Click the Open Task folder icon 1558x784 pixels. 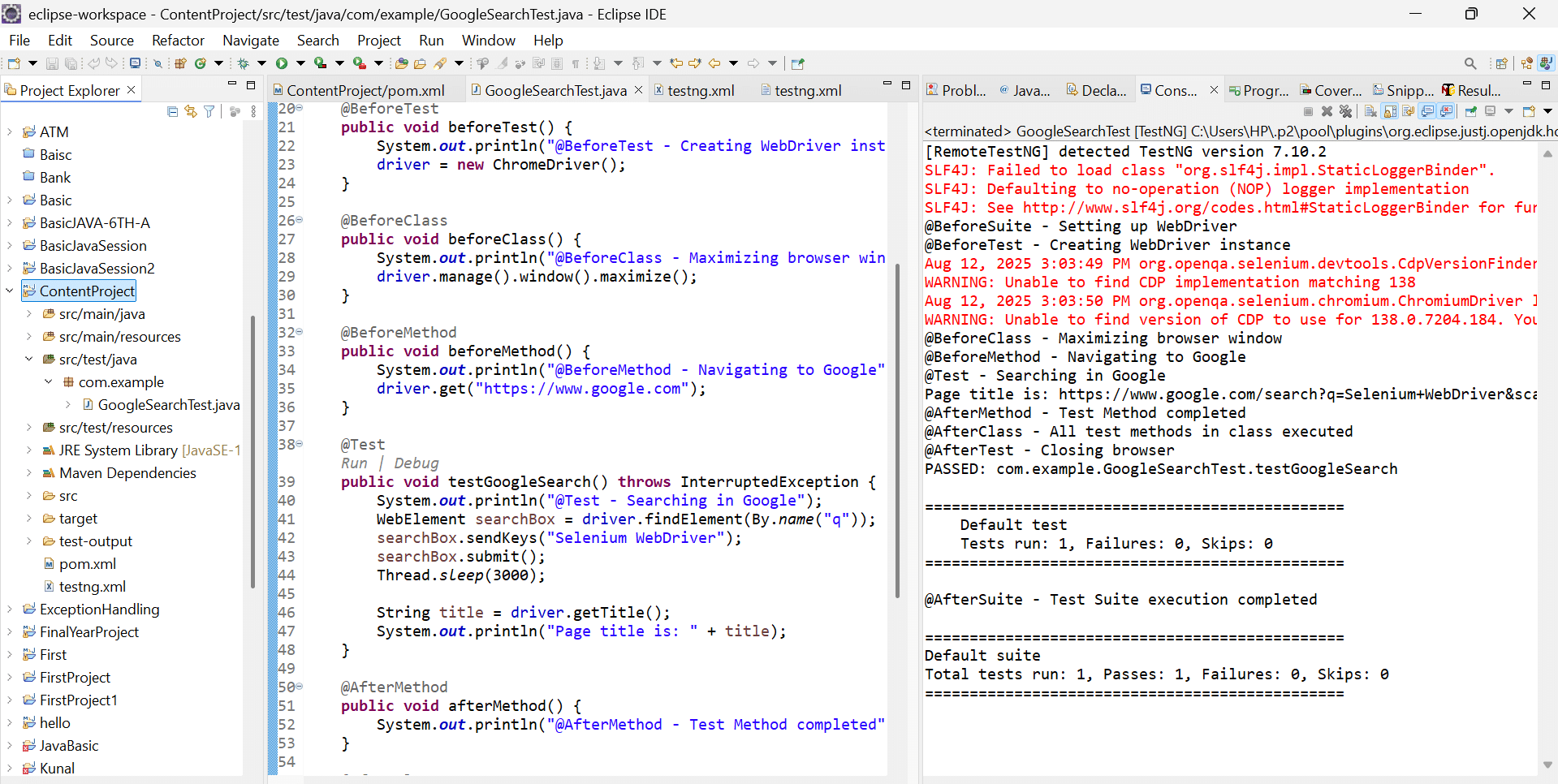[x=420, y=63]
